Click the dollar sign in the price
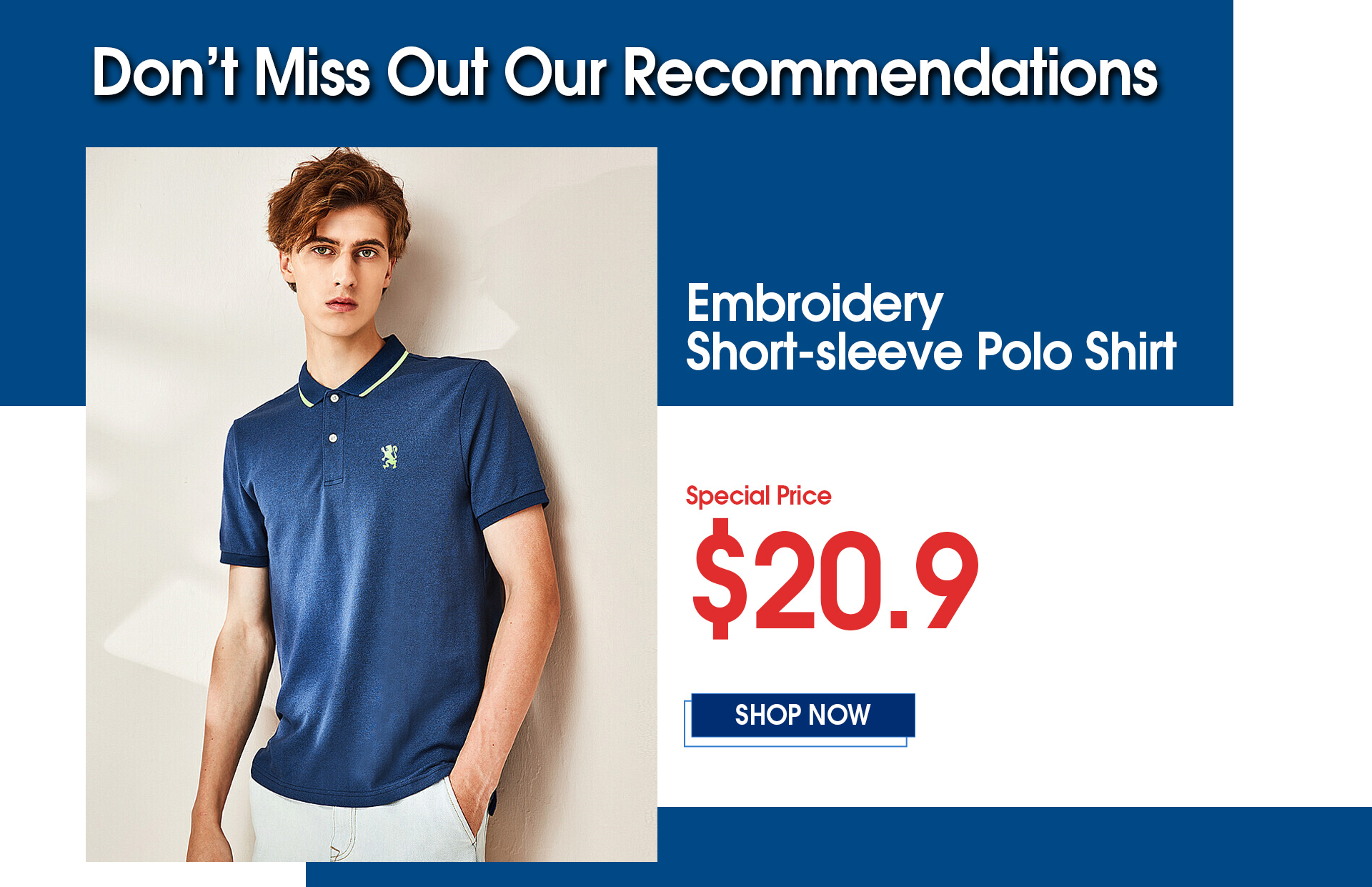1372x887 pixels. (720, 578)
